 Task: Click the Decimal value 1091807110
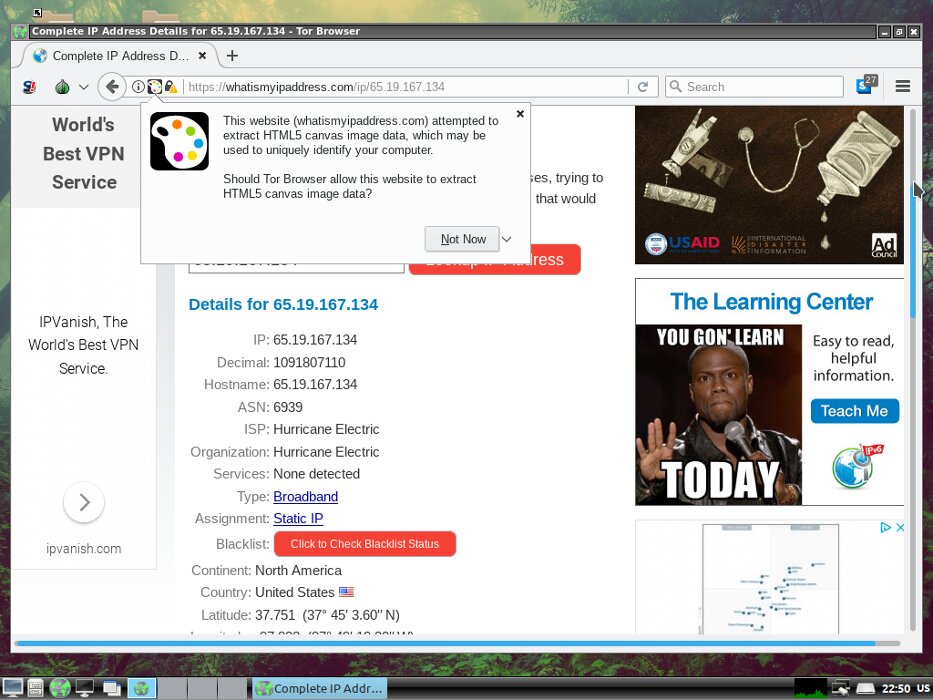(309, 362)
